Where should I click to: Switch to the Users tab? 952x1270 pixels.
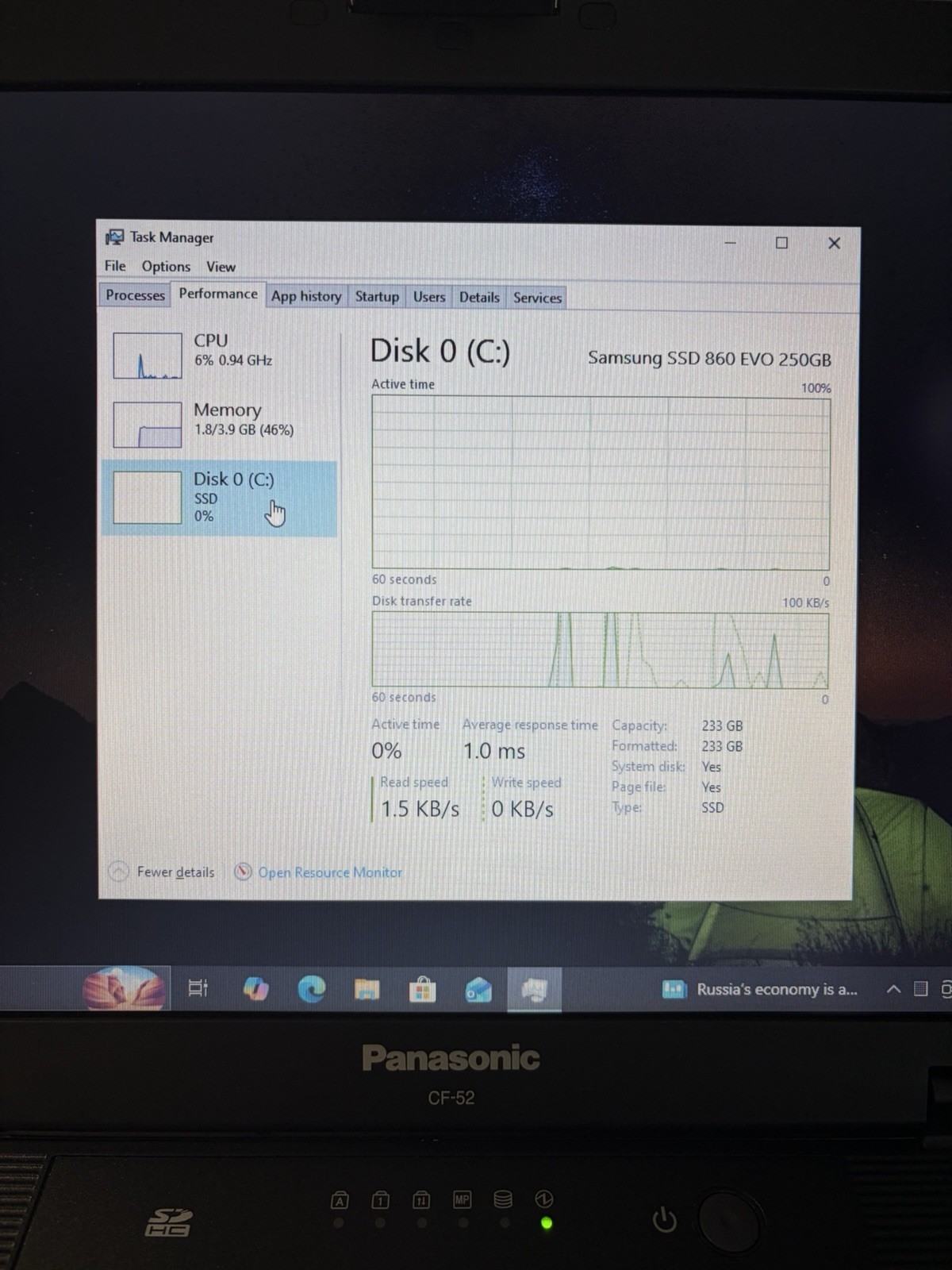(x=429, y=297)
